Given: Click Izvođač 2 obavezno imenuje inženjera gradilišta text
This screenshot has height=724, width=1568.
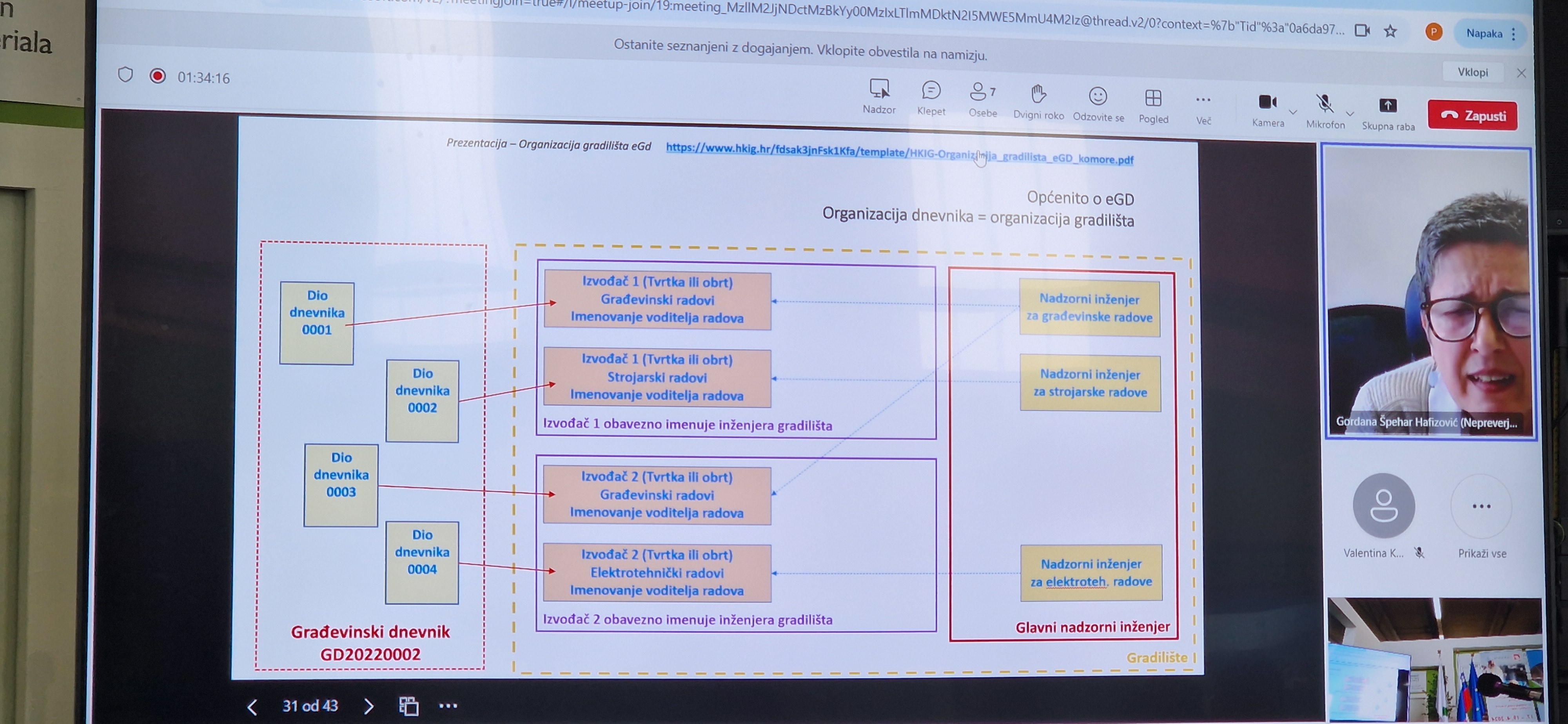Looking at the screenshot, I should click(x=687, y=619).
